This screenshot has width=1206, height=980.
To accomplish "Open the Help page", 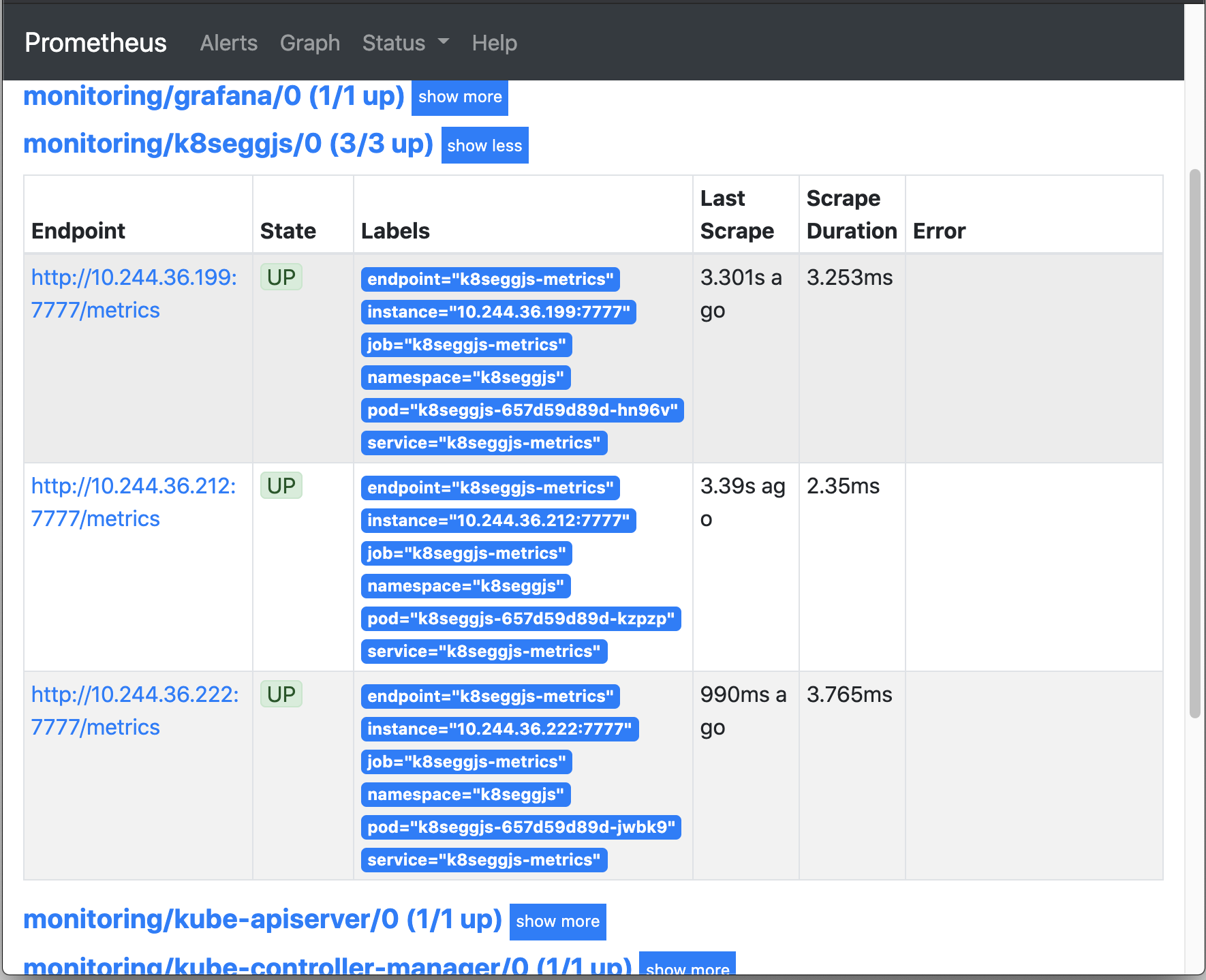I will click(x=495, y=43).
